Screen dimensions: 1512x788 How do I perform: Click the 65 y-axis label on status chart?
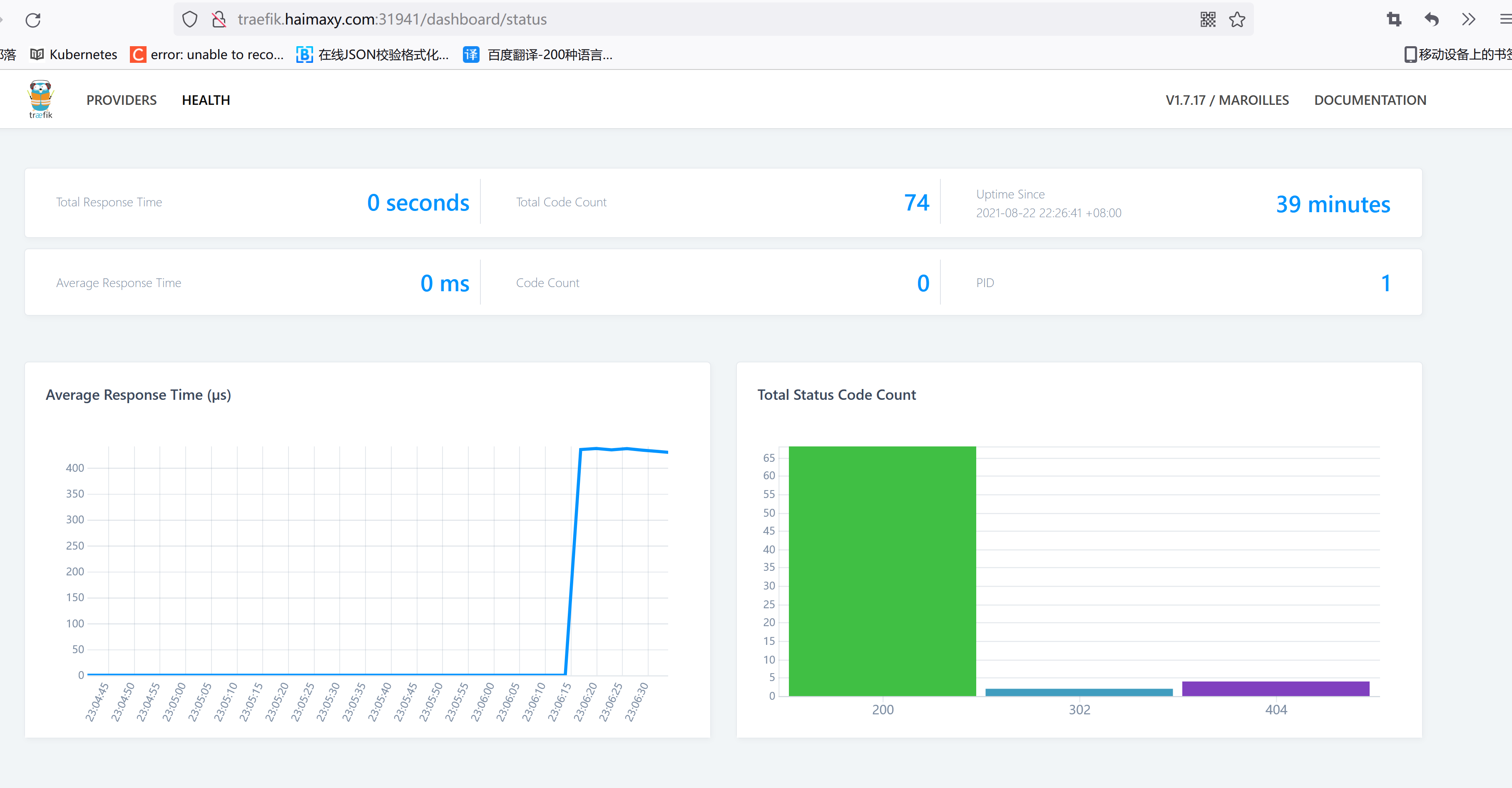point(769,458)
